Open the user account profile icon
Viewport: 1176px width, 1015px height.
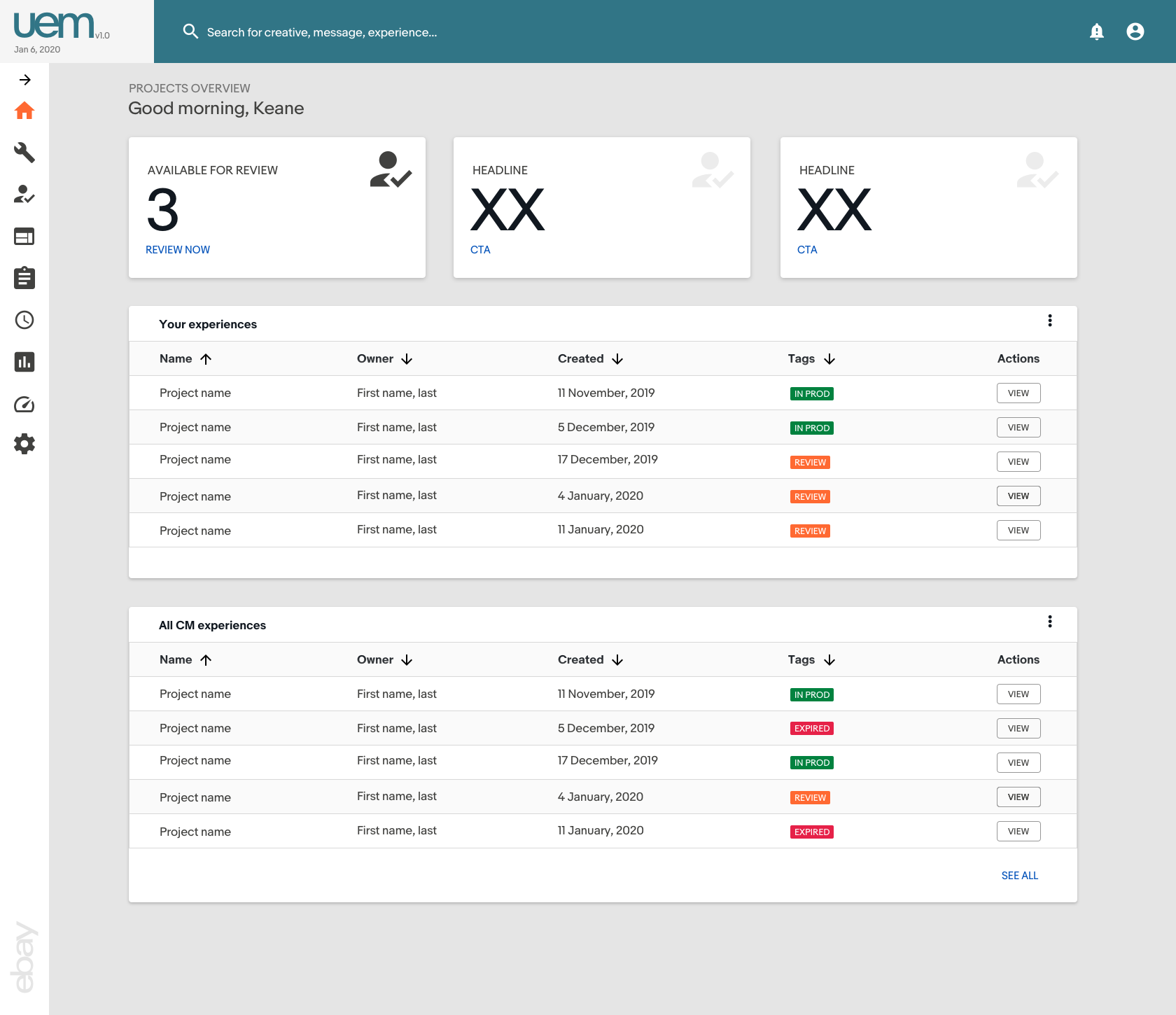pos(1135,31)
